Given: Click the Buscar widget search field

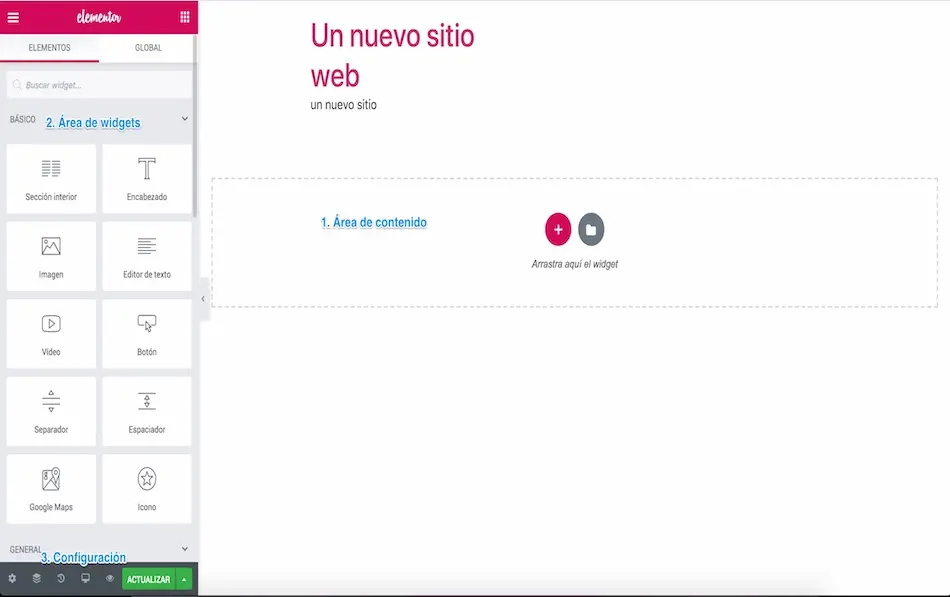Looking at the screenshot, I should [99, 85].
